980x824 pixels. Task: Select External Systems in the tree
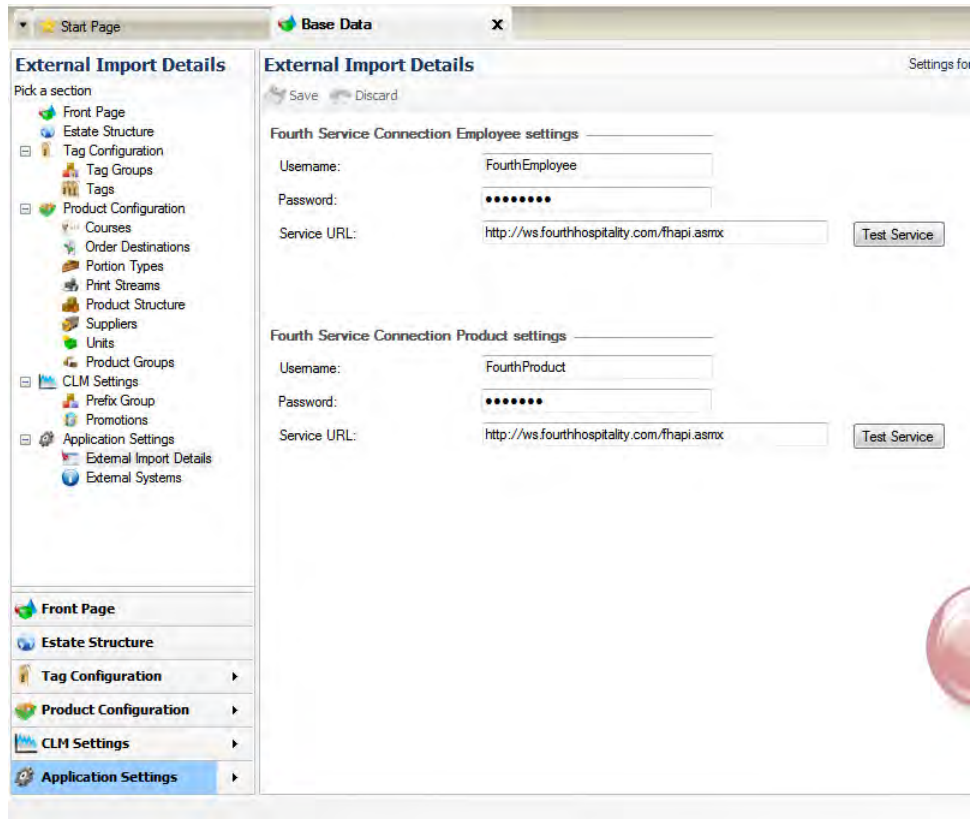click(134, 478)
